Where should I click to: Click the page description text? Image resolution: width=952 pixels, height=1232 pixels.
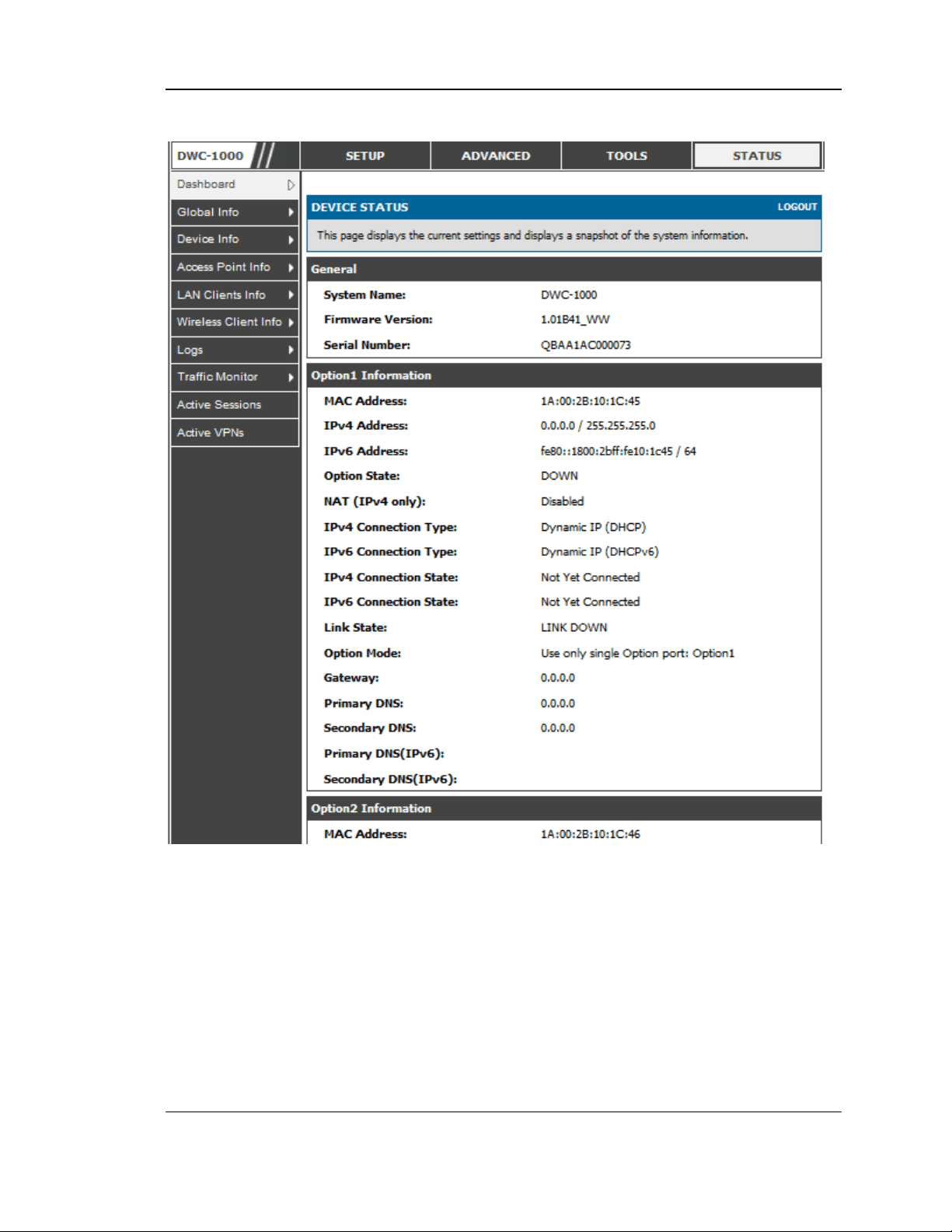pyautogui.click(x=532, y=236)
